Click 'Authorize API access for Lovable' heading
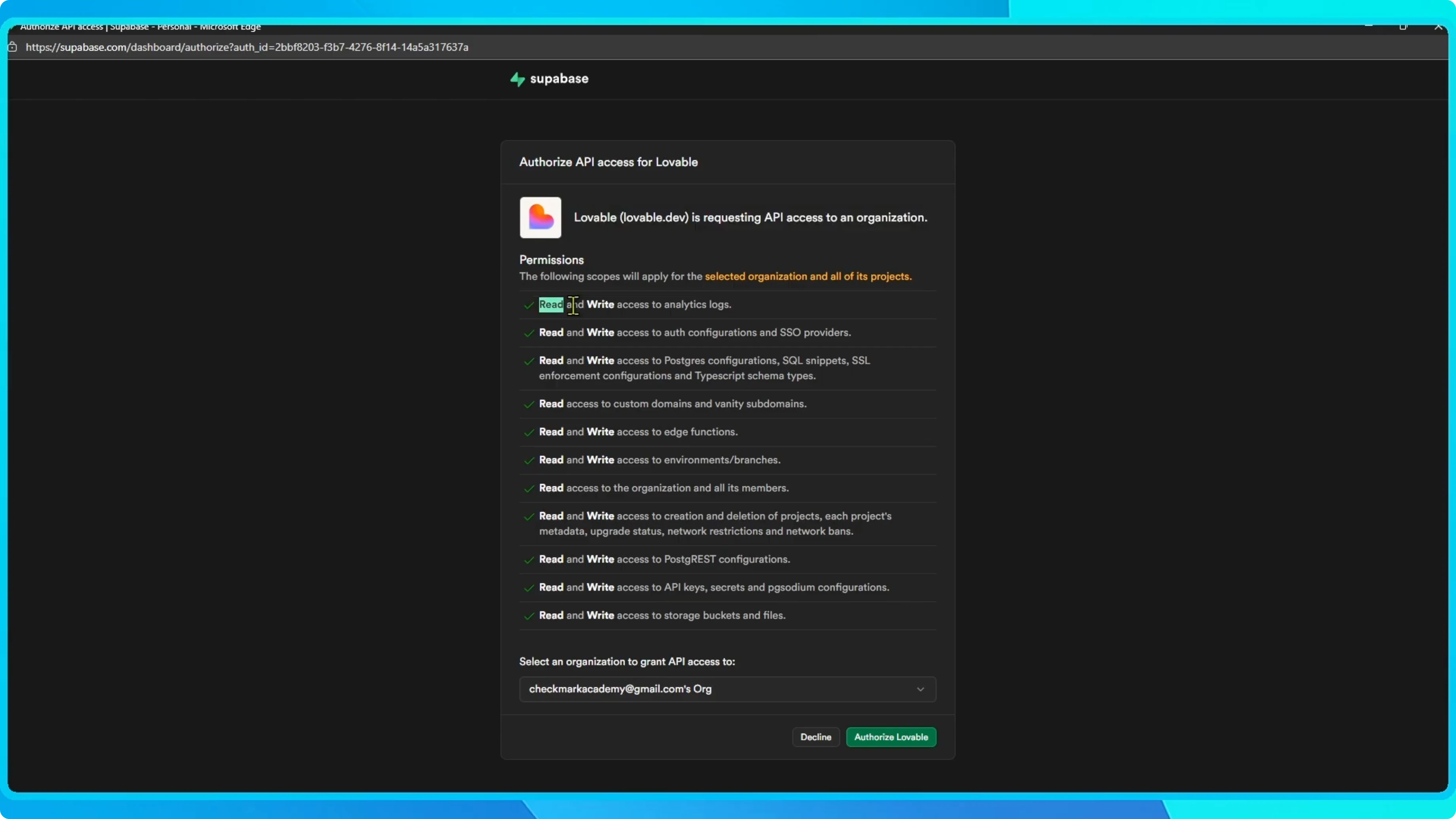Viewport: 1456px width, 819px height. click(608, 162)
